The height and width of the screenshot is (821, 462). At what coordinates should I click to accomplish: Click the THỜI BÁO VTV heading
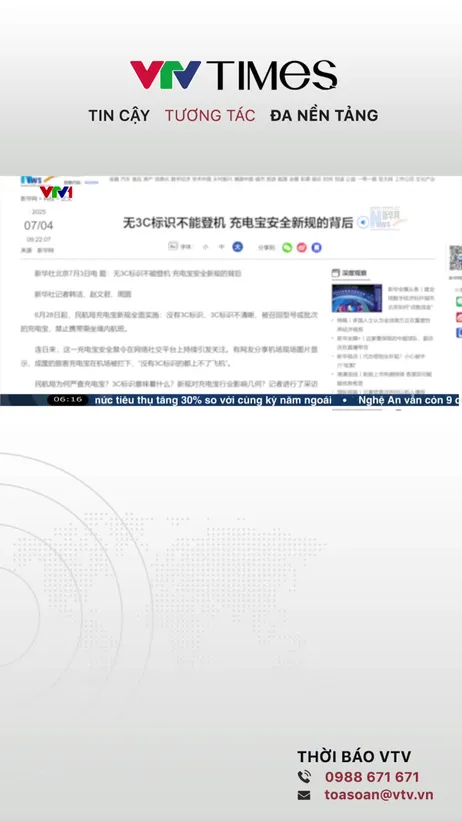pyautogui.click(x=354, y=756)
